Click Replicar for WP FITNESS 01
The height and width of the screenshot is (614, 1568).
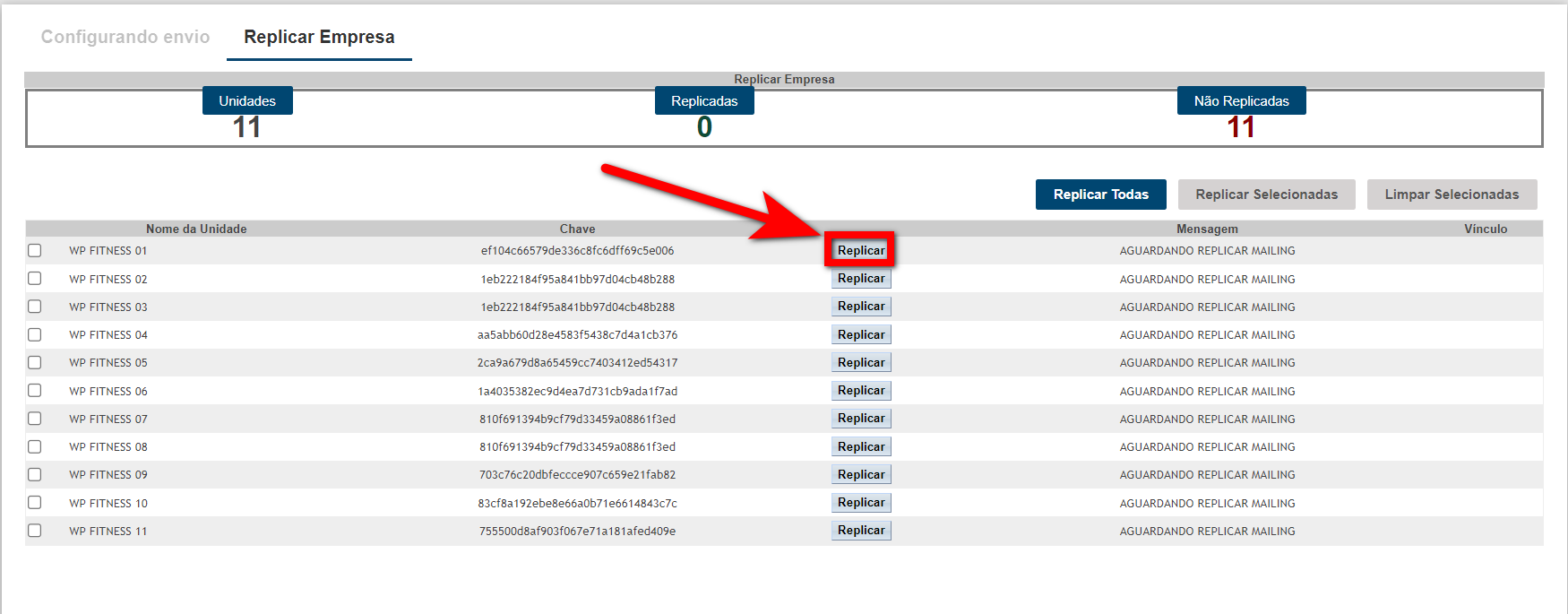pyautogui.click(x=860, y=251)
